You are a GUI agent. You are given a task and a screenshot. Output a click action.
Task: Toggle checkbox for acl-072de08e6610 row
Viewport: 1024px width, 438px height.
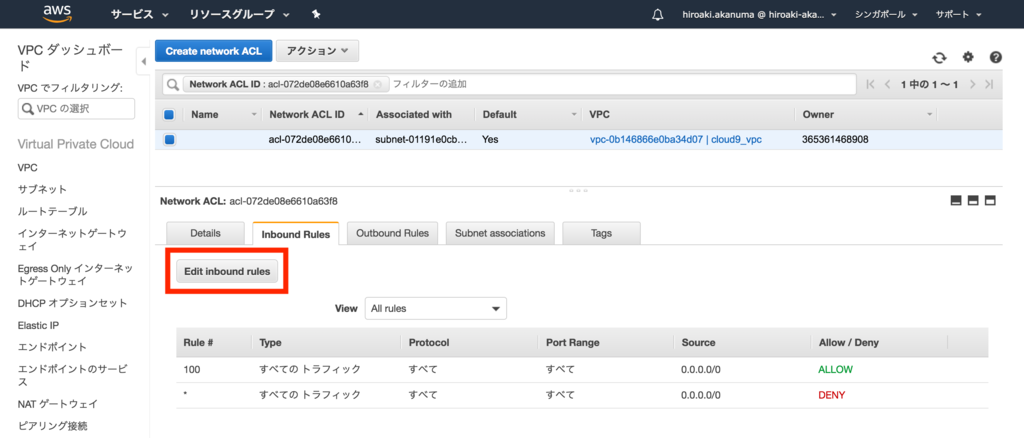pyautogui.click(x=169, y=139)
